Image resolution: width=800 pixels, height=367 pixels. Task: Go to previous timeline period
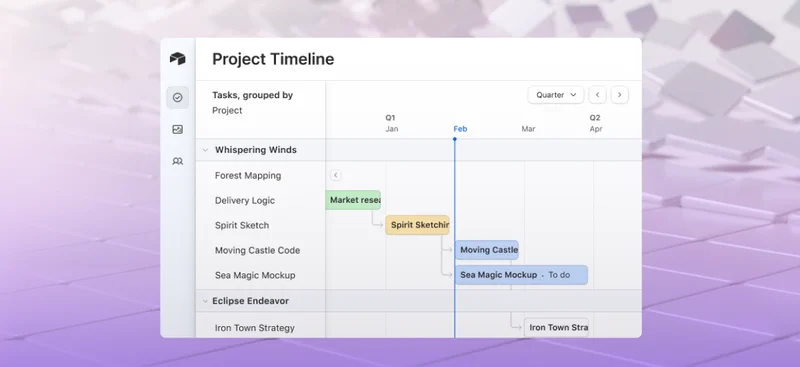click(597, 95)
